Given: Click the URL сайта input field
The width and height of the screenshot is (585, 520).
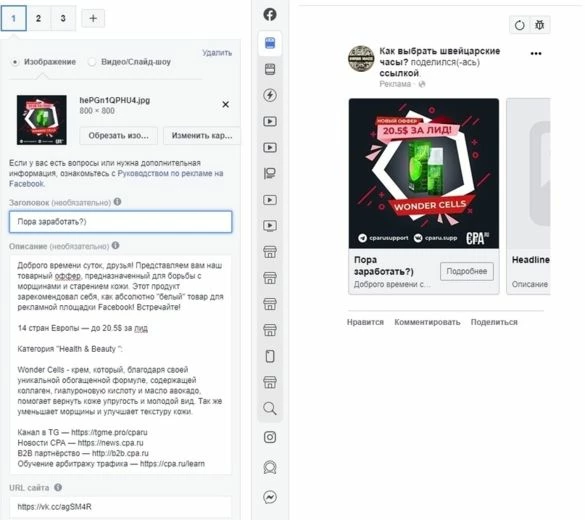Looking at the screenshot, I should point(121,507).
